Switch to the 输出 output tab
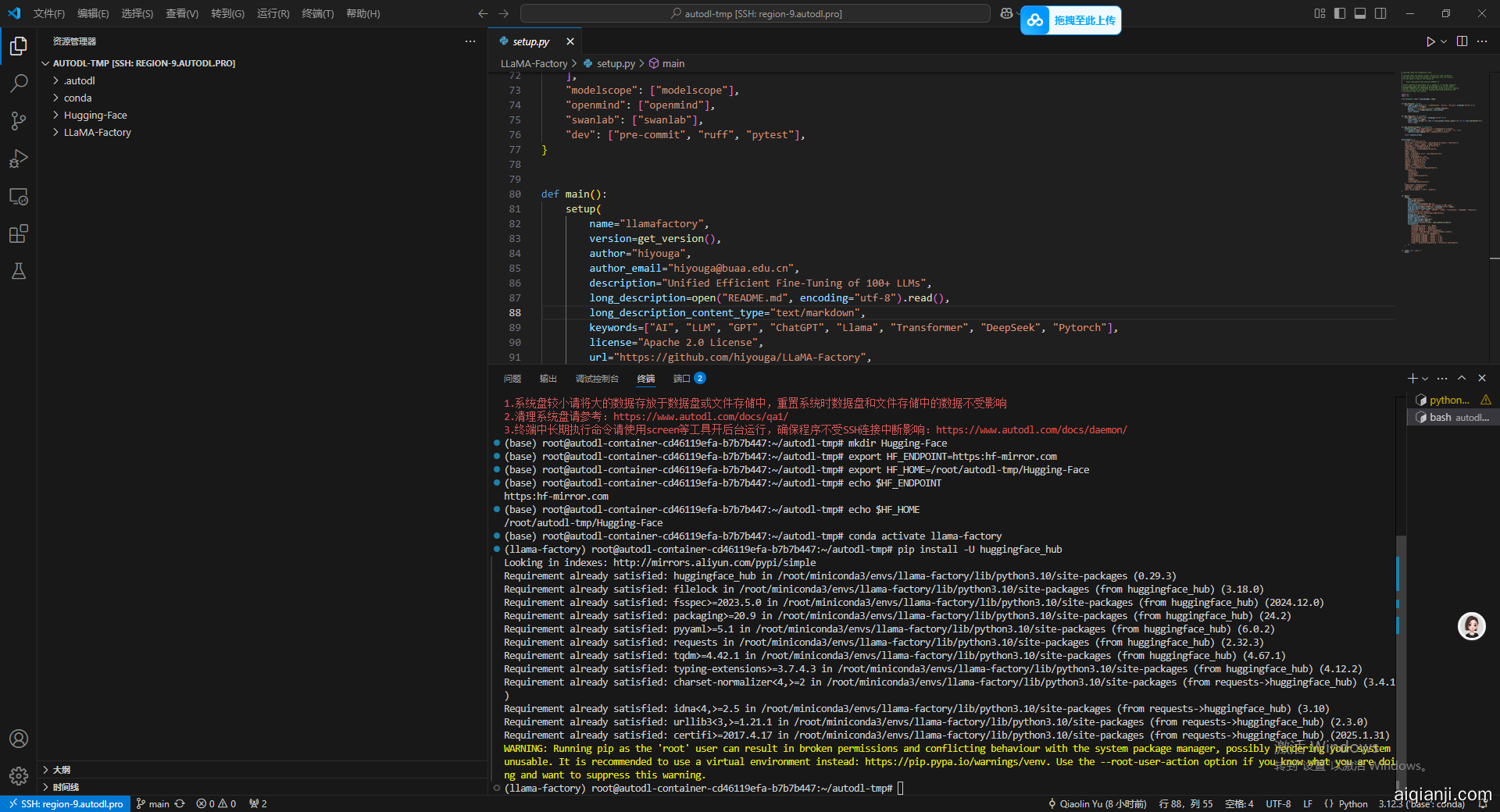Viewport: 1500px width, 812px height. 548,379
